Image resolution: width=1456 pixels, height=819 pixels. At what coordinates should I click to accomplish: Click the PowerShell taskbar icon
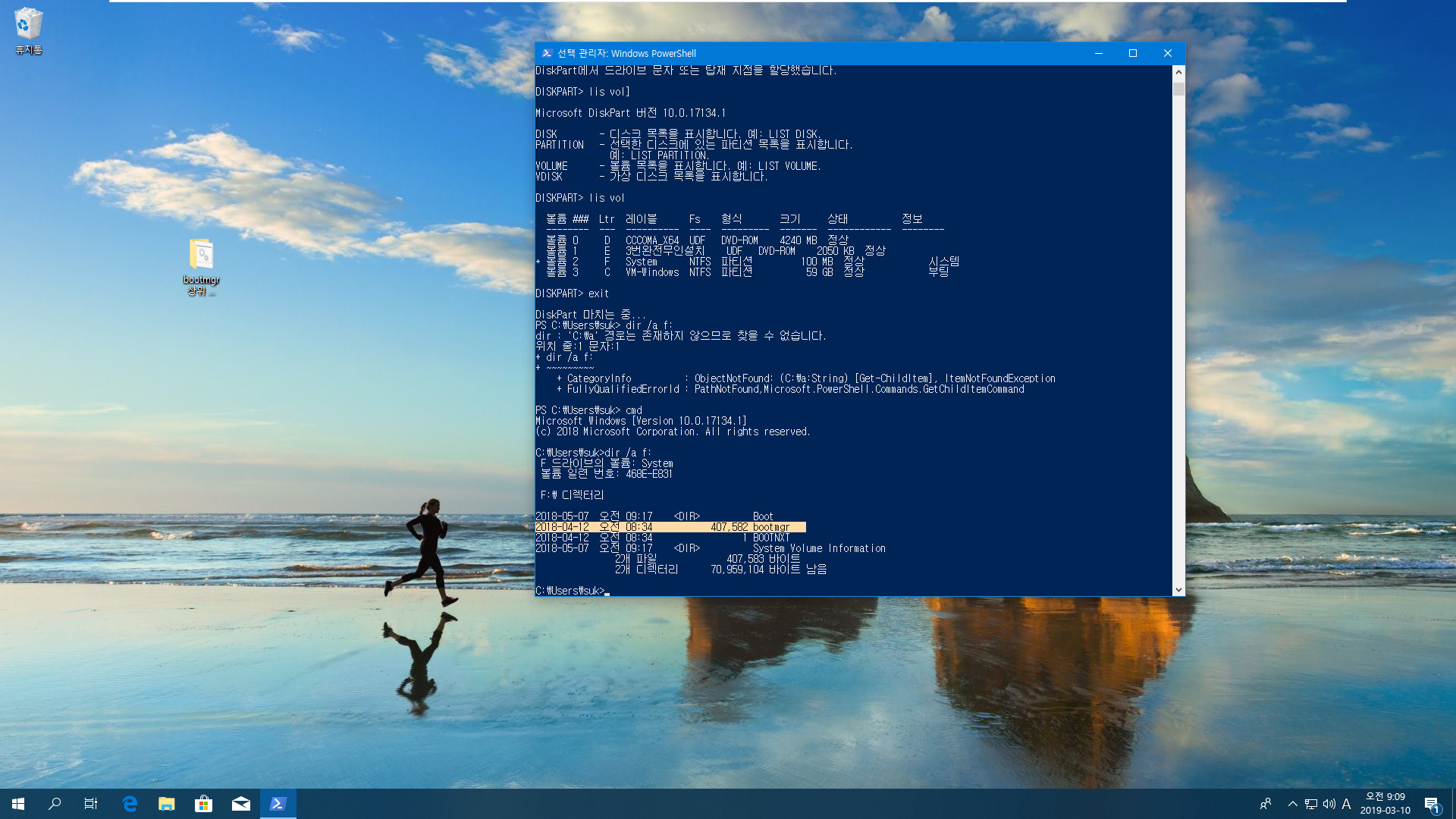coord(278,803)
